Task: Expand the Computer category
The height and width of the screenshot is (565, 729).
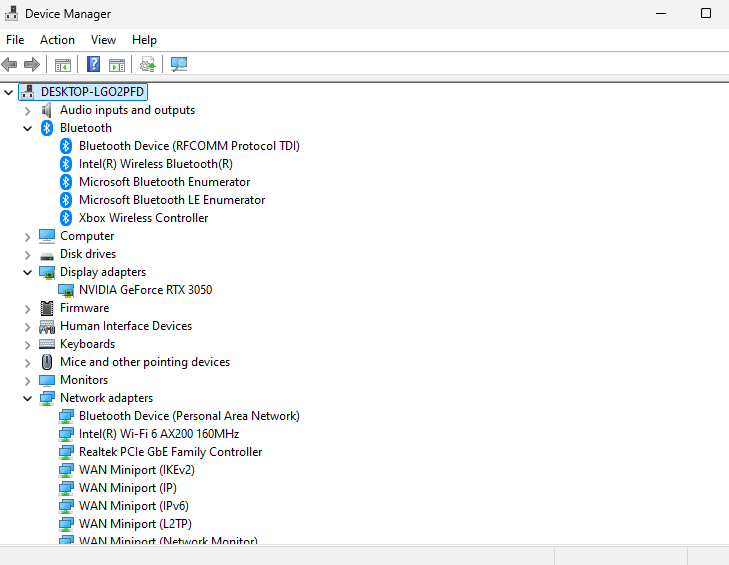Action: tap(27, 237)
